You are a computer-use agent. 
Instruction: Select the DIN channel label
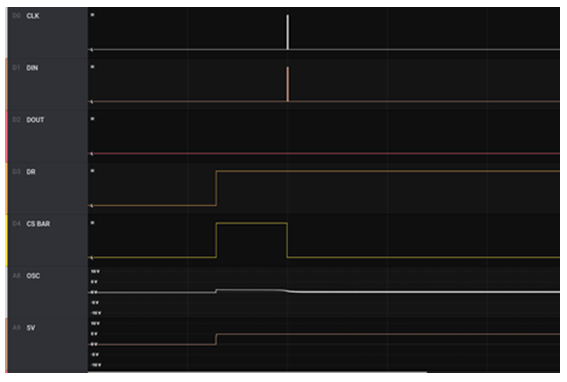tap(32, 68)
